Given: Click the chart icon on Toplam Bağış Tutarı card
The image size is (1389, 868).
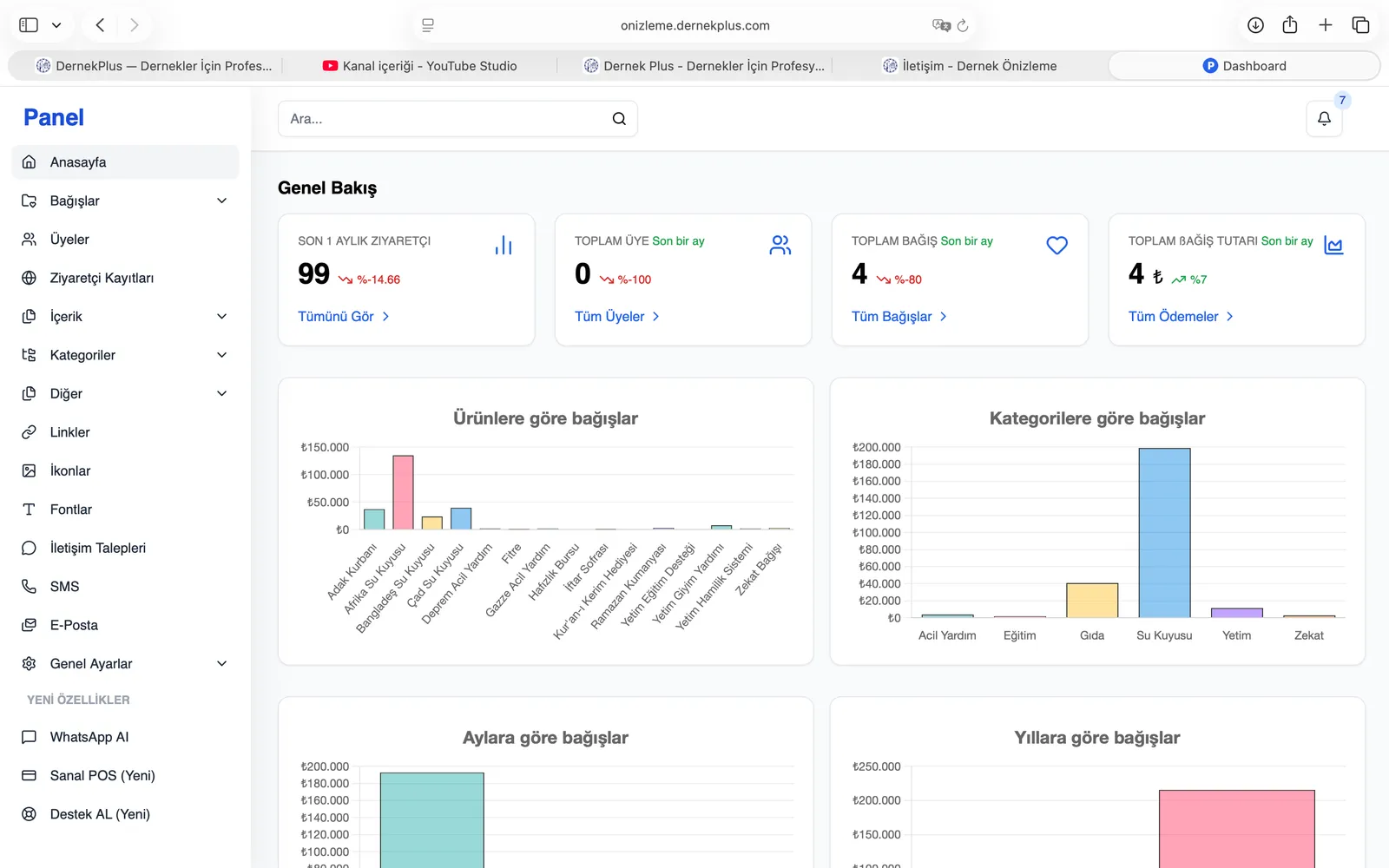Looking at the screenshot, I should tap(1333, 246).
